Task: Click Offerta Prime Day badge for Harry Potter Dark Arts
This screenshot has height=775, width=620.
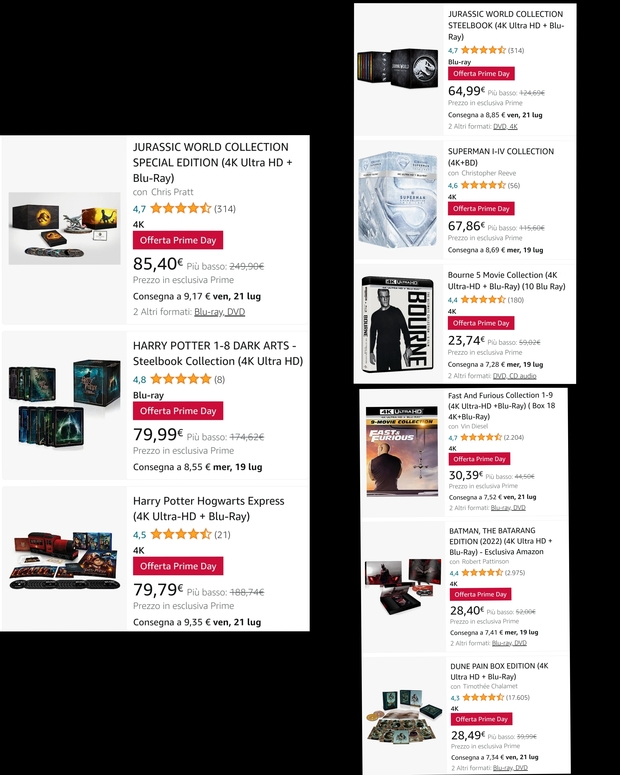Action: (178, 411)
